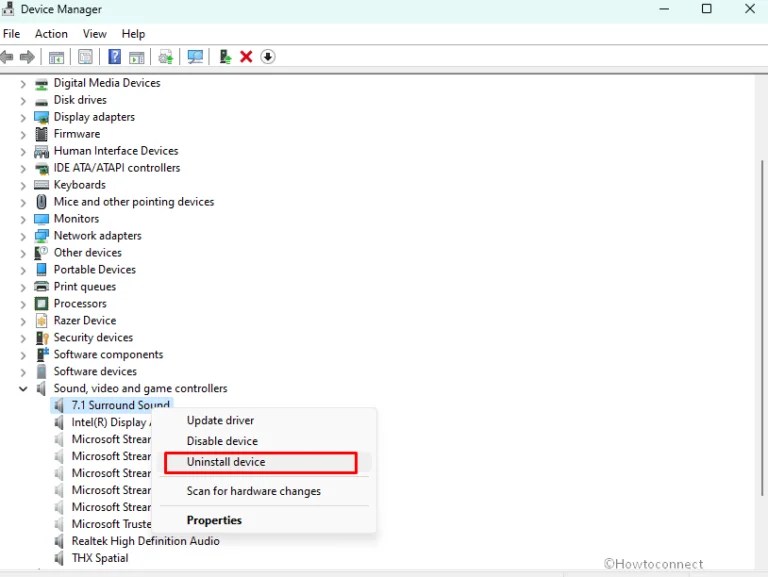Select the Portable Devices category label
768x577 pixels.
point(95,270)
